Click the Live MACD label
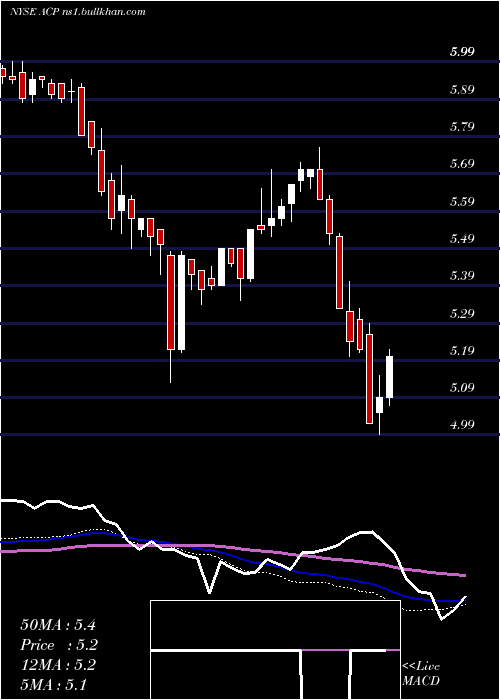500x700 pixels. [421, 673]
